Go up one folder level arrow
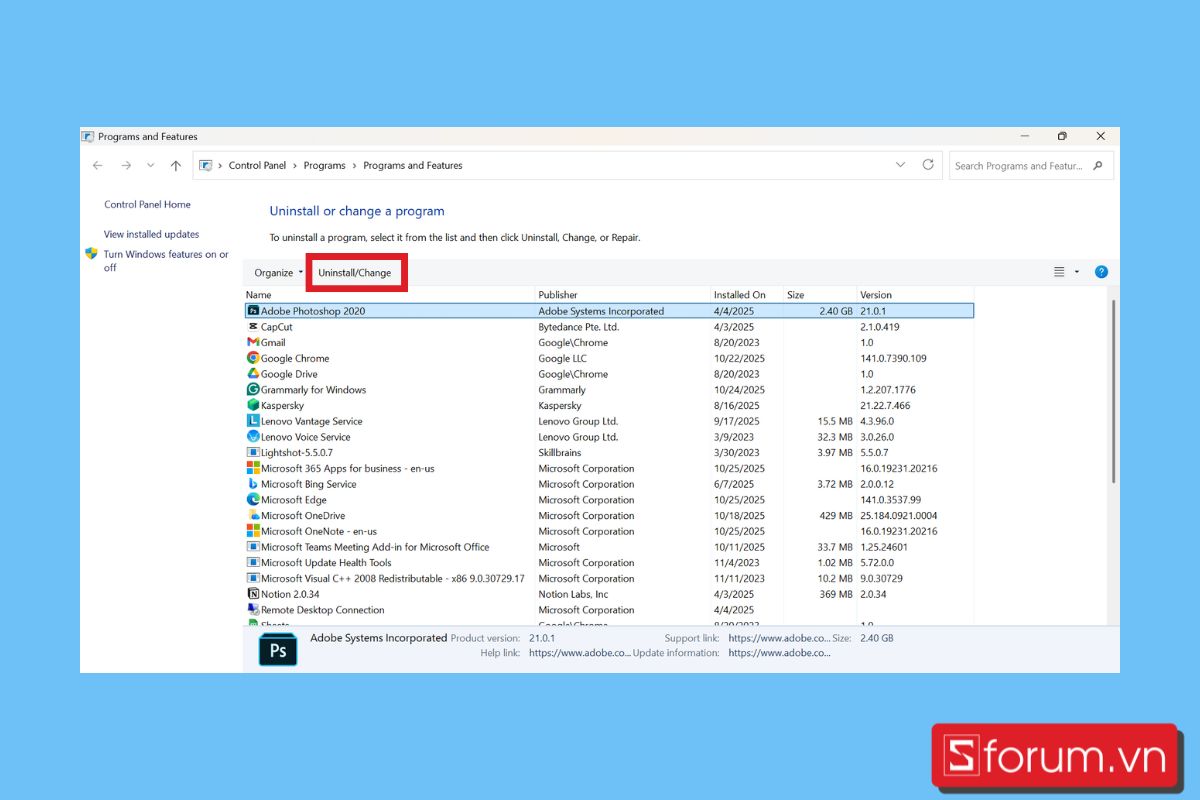The width and height of the screenshot is (1200, 800). tap(176, 166)
